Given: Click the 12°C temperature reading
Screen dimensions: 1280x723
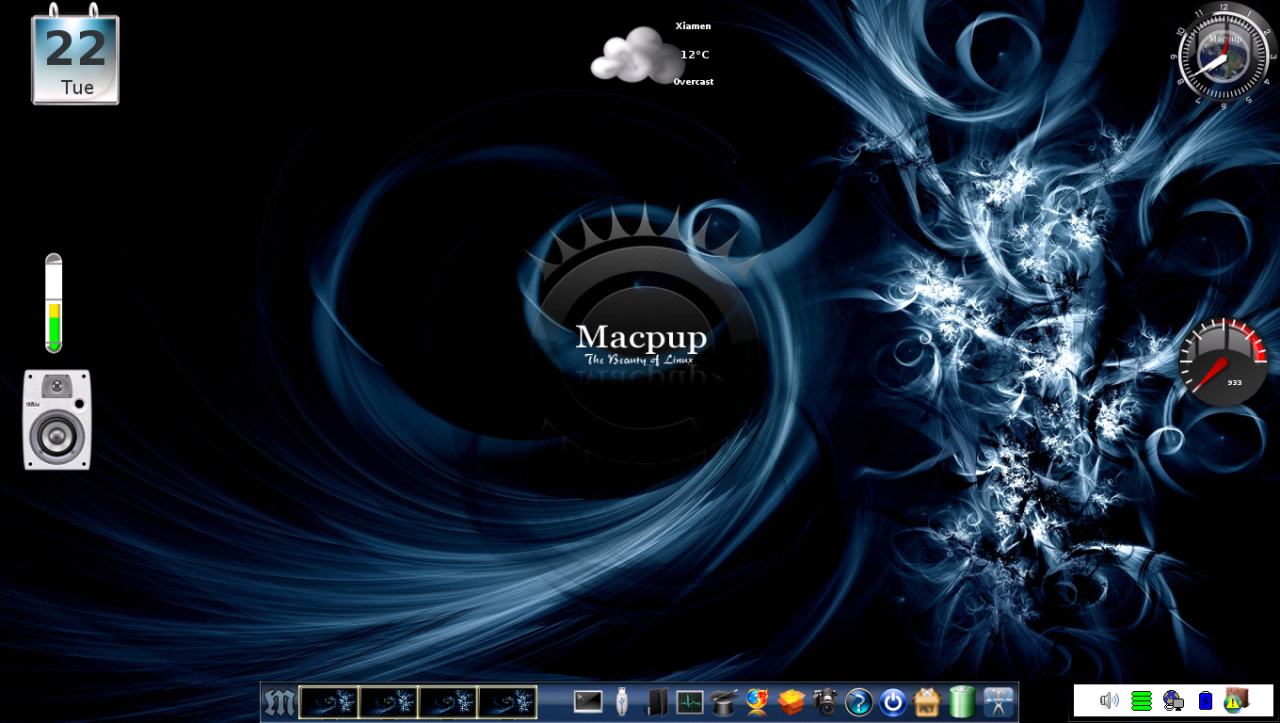Looking at the screenshot, I should click(695, 55).
